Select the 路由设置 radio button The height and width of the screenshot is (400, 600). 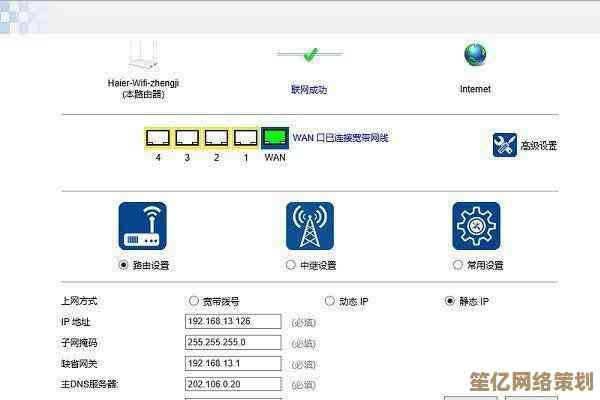pyautogui.click(x=124, y=265)
